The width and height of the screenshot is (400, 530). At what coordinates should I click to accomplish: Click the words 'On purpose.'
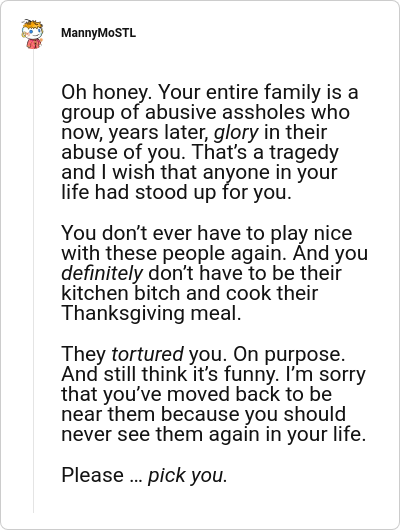pos(289,354)
